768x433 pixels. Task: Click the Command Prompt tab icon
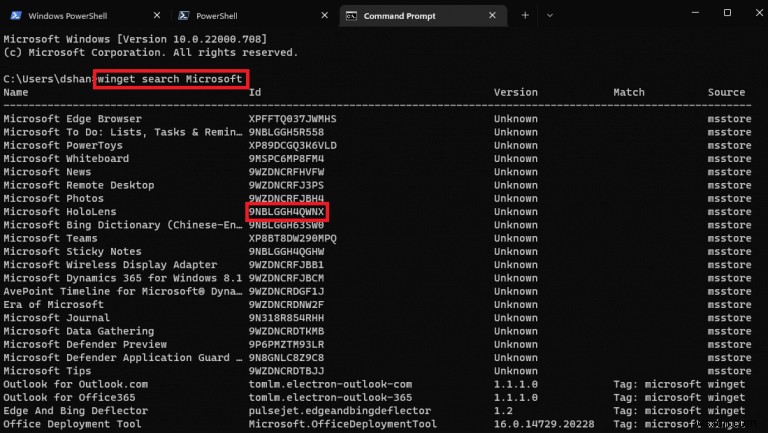click(x=350, y=16)
